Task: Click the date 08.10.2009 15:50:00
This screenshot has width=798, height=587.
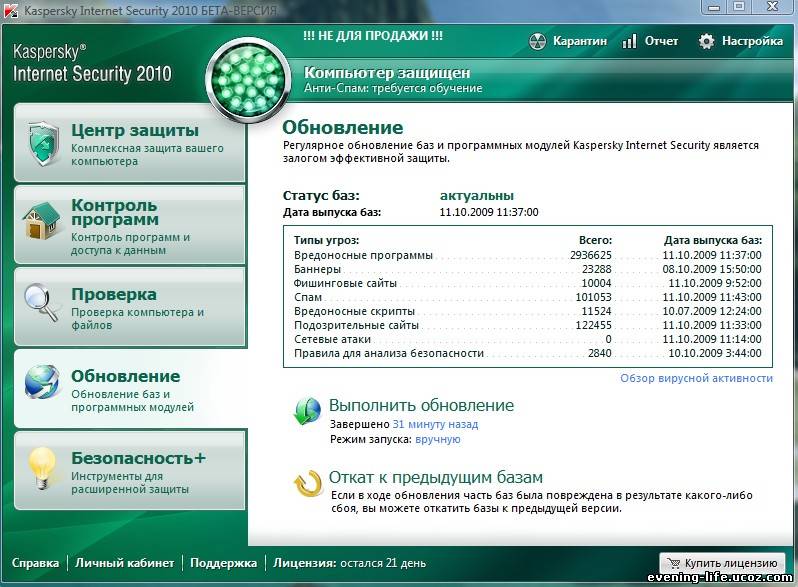Action: (712, 269)
